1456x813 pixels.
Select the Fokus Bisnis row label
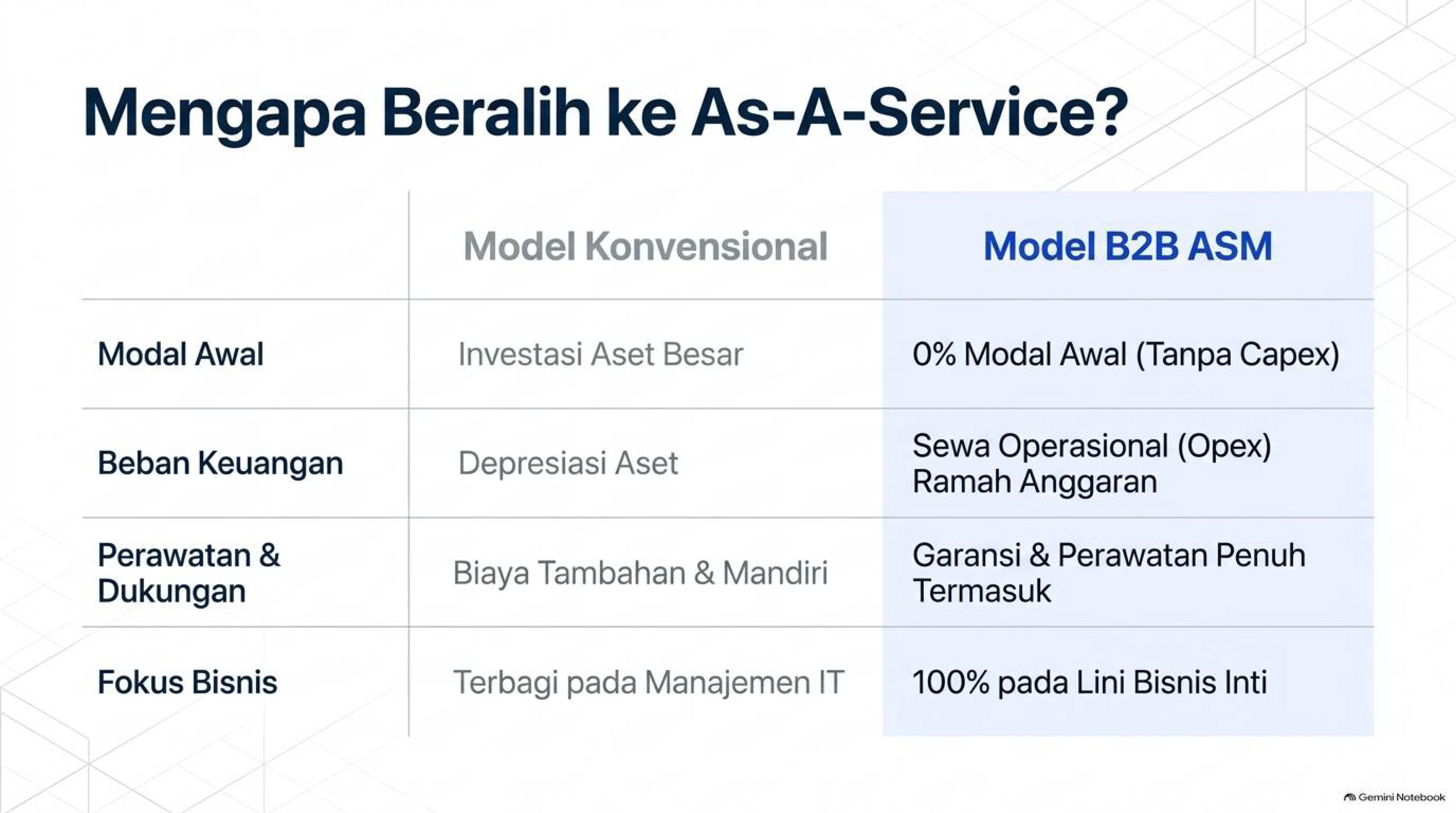(x=187, y=682)
